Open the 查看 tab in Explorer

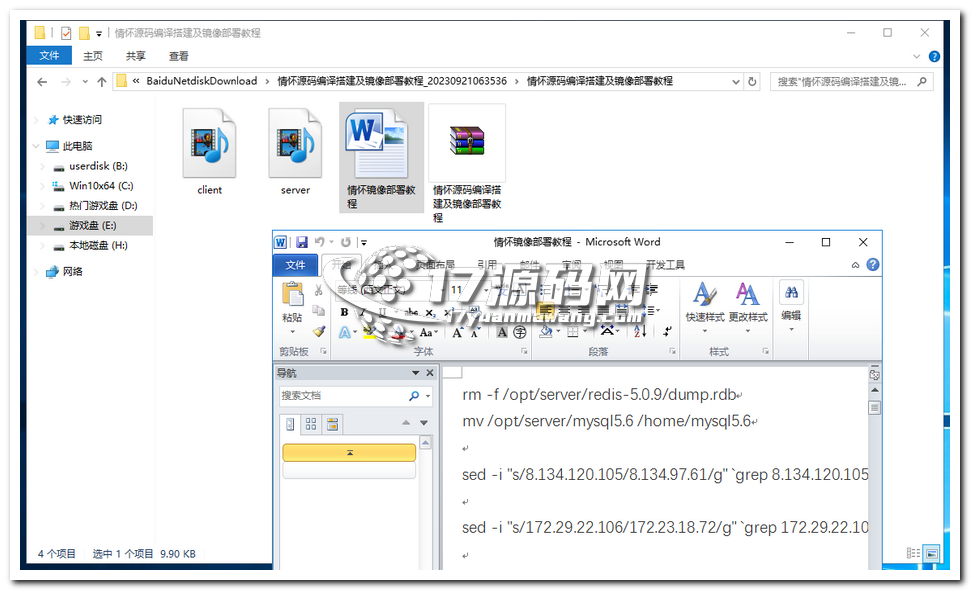[178, 56]
